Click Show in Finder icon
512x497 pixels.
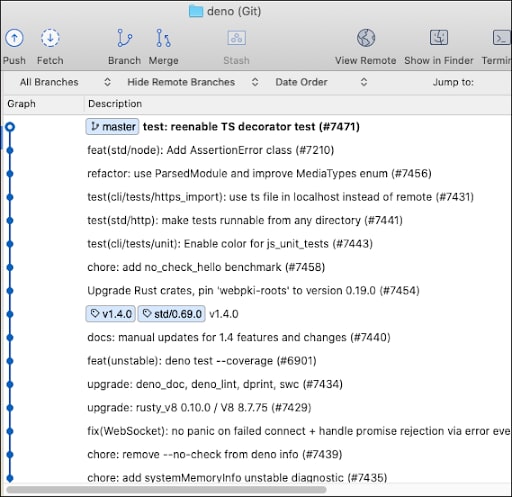[x=439, y=37]
